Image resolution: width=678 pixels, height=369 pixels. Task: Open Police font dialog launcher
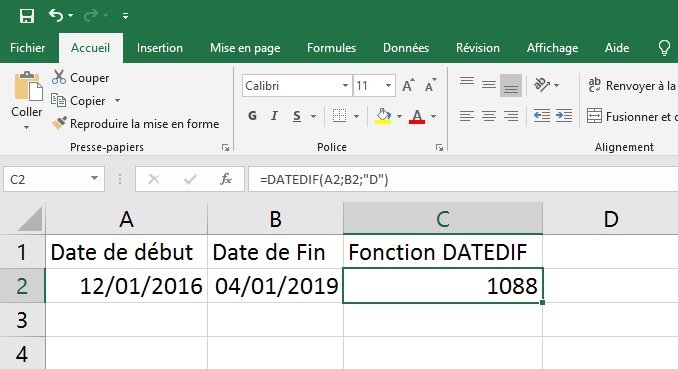439,148
